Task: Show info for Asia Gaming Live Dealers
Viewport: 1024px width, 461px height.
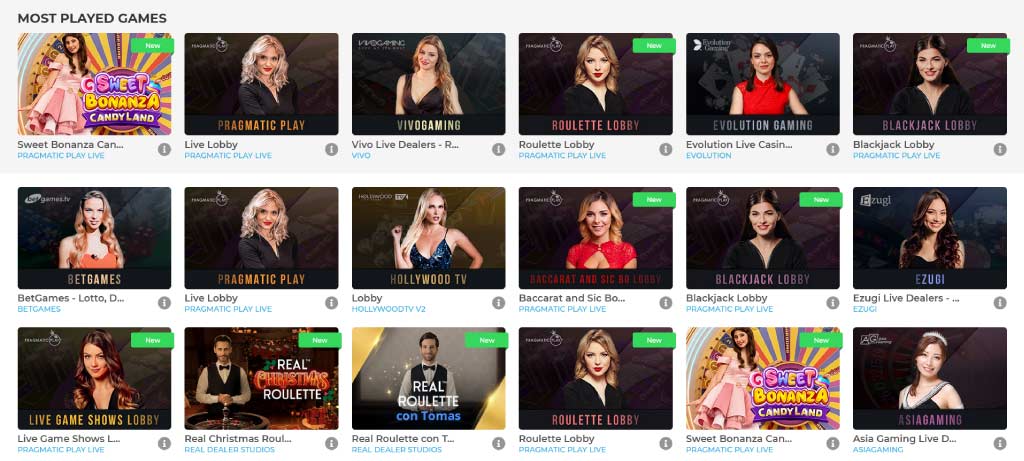Action: coord(1000,443)
